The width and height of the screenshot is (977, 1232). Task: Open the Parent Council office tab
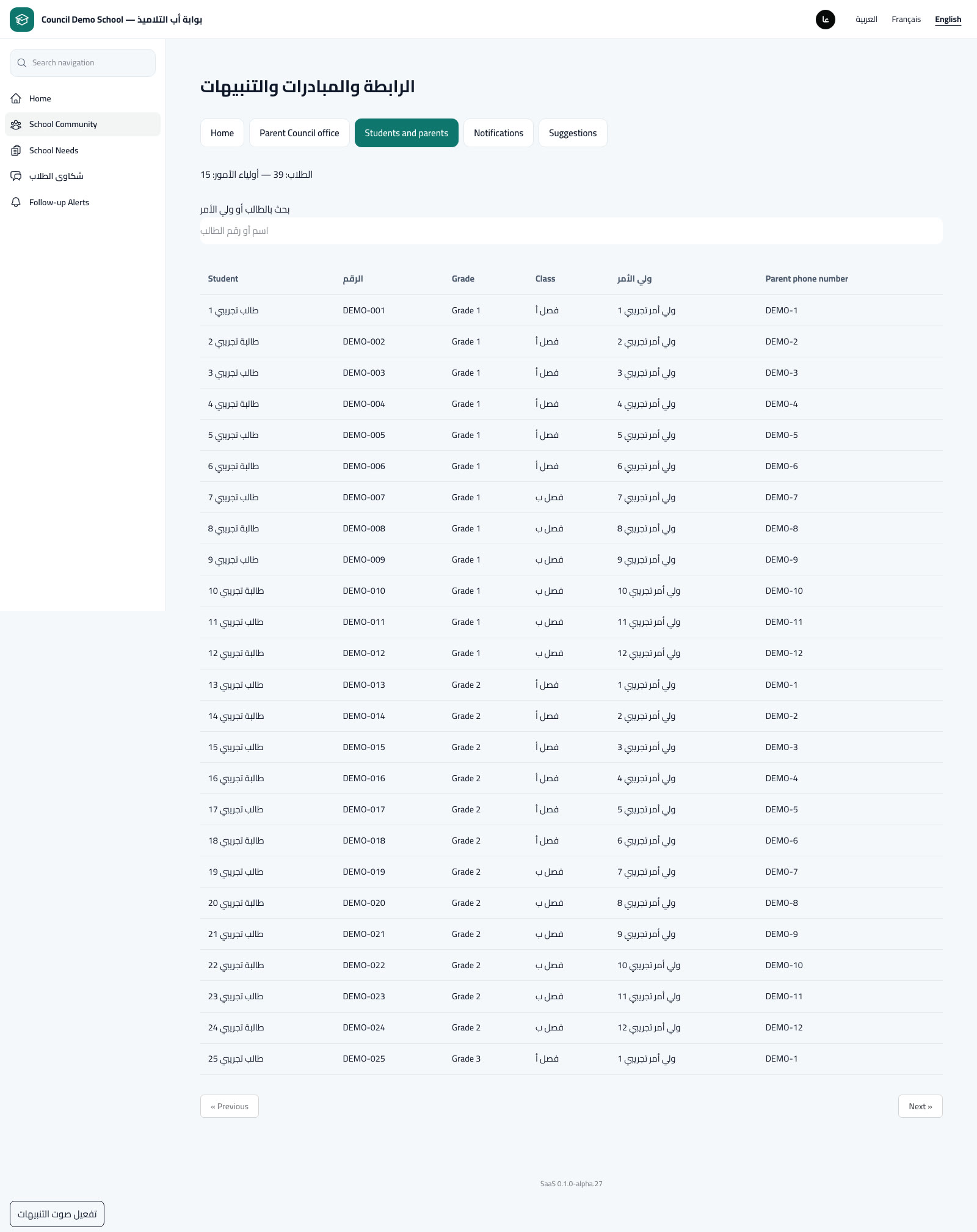point(299,133)
